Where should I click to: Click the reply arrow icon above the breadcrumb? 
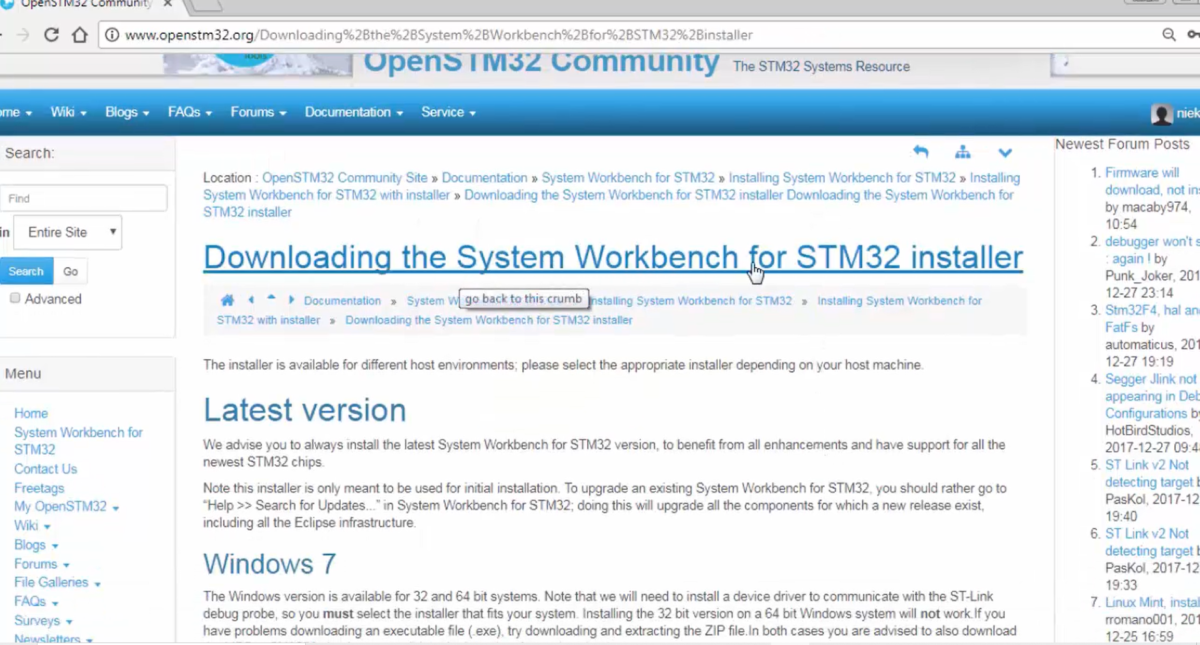tap(921, 152)
